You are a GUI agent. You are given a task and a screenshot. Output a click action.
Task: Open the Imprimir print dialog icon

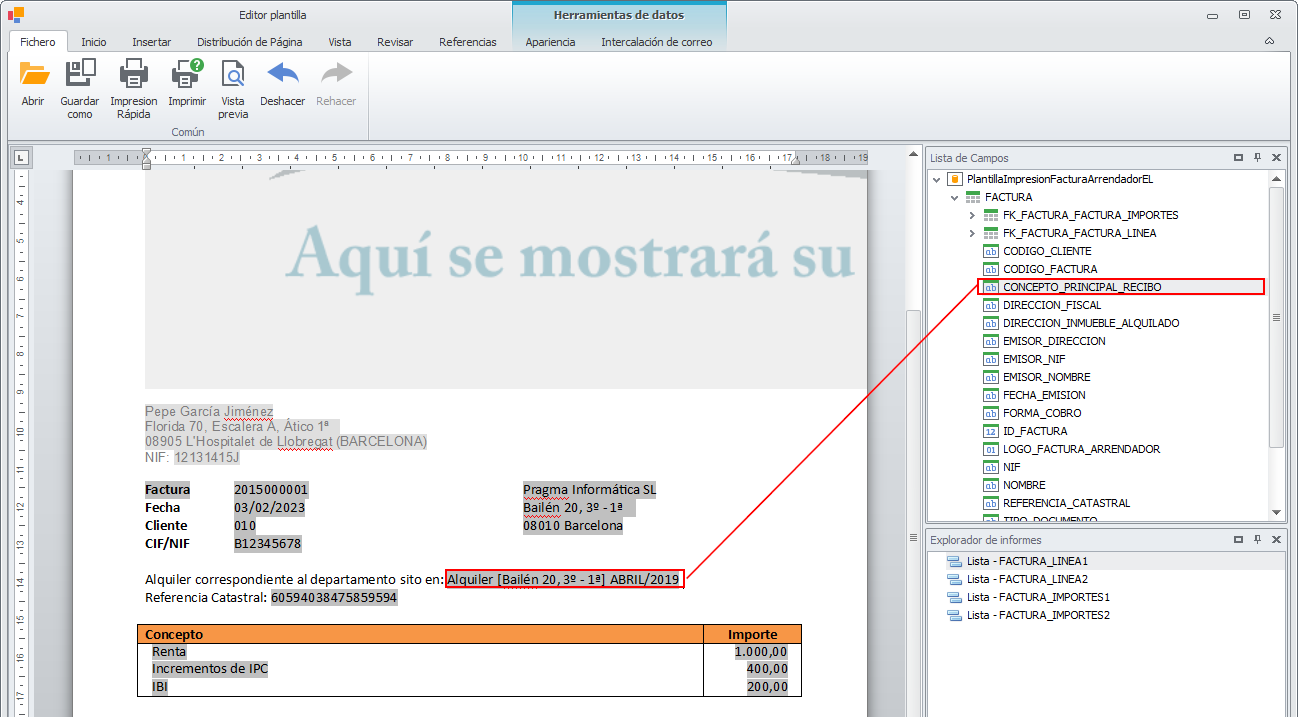pos(187,74)
